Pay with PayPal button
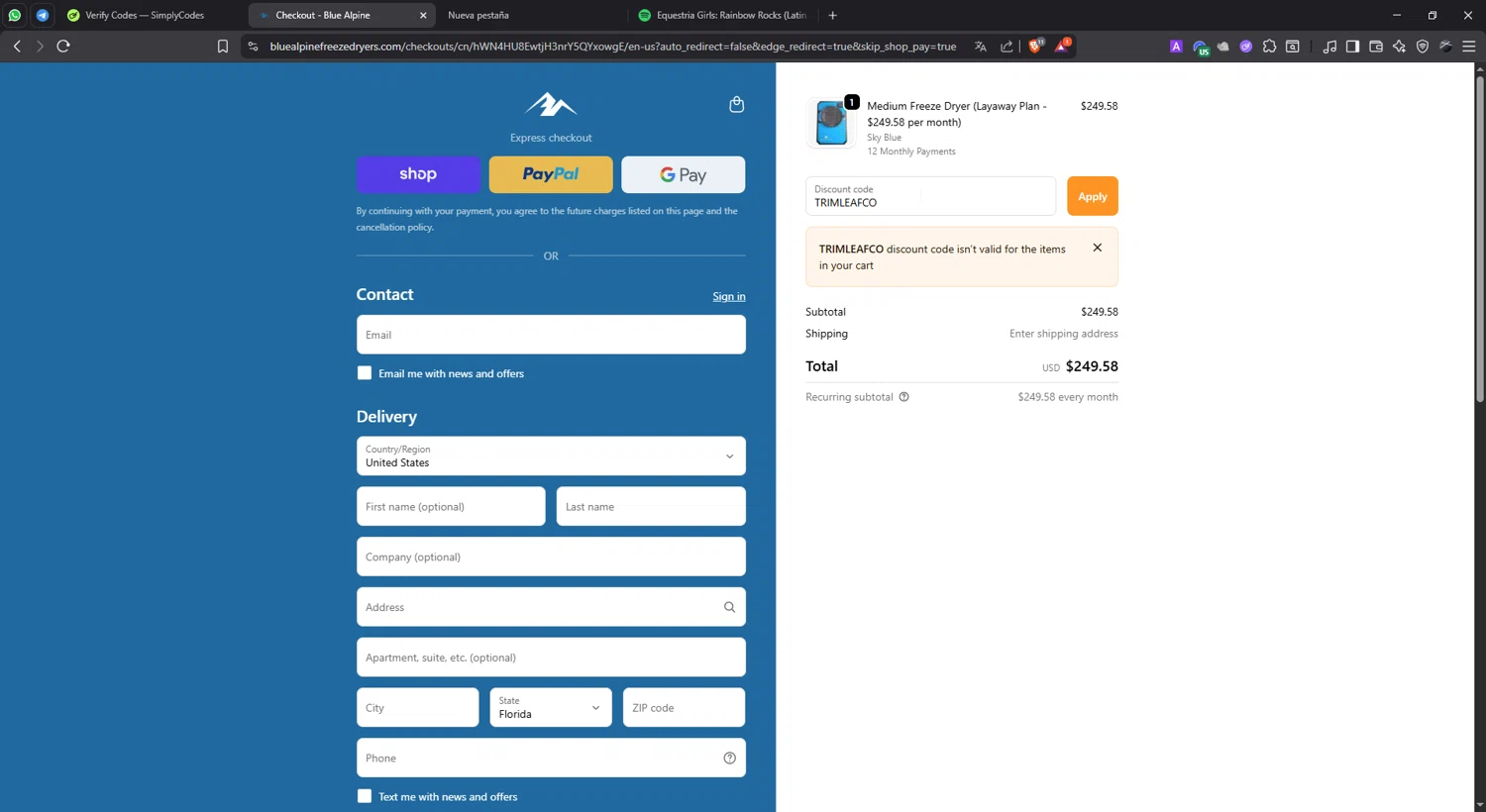The height and width of the screenshot is (812, 1486). tap(551, 174)
